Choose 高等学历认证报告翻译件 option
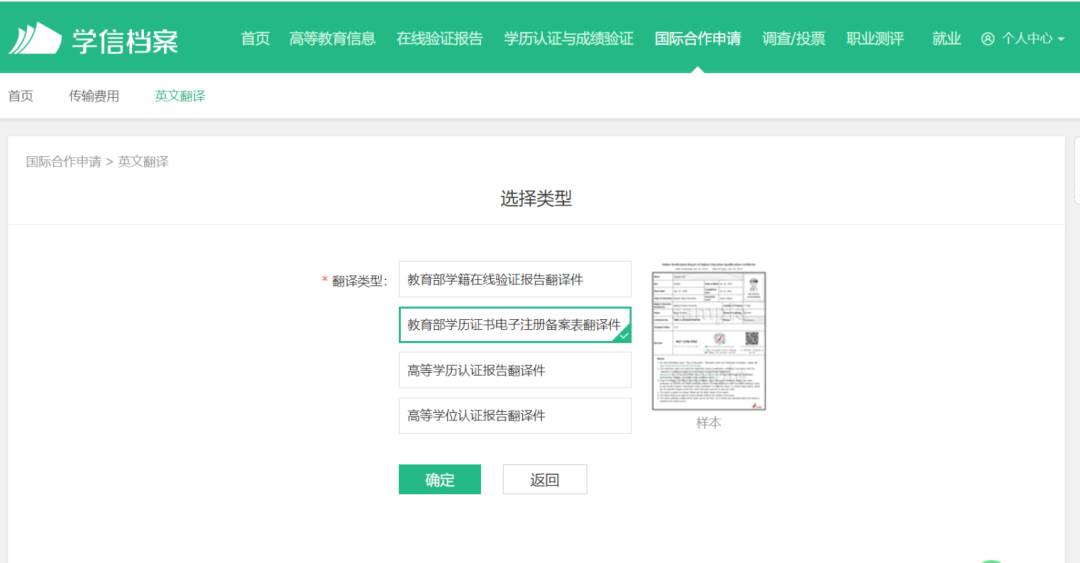The height and width of the screenshot is (563, 1080). click(x=515, y=370)
